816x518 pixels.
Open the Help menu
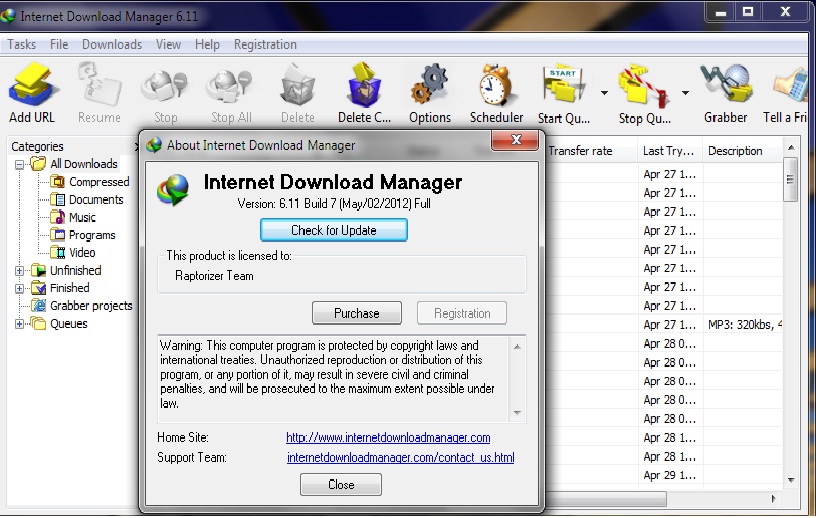[x=207, y=44]
